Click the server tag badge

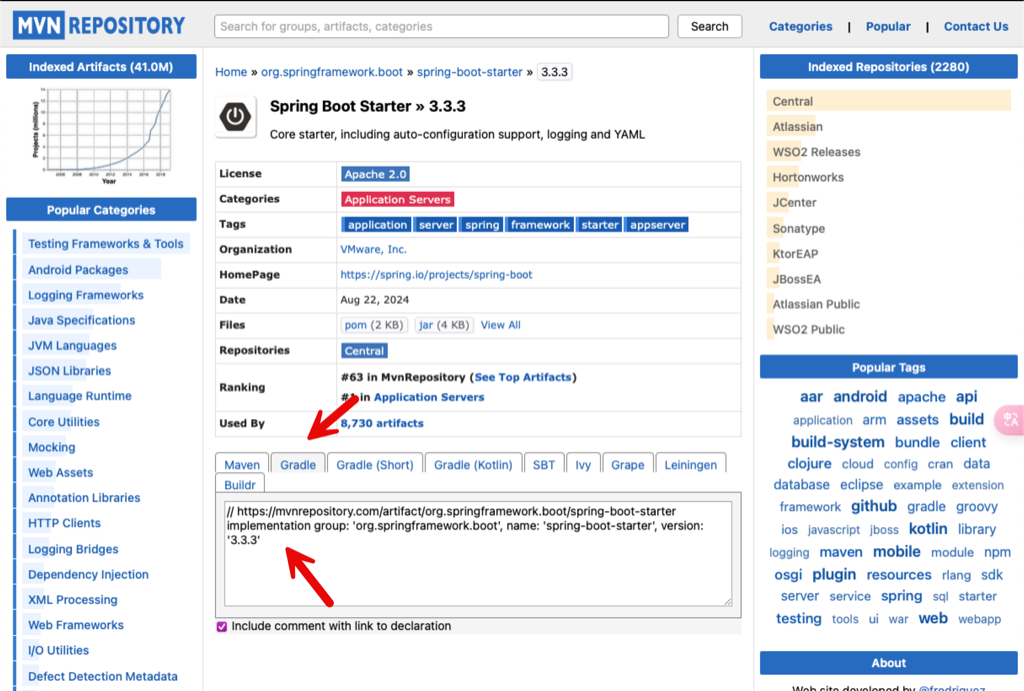click(436, 225)
